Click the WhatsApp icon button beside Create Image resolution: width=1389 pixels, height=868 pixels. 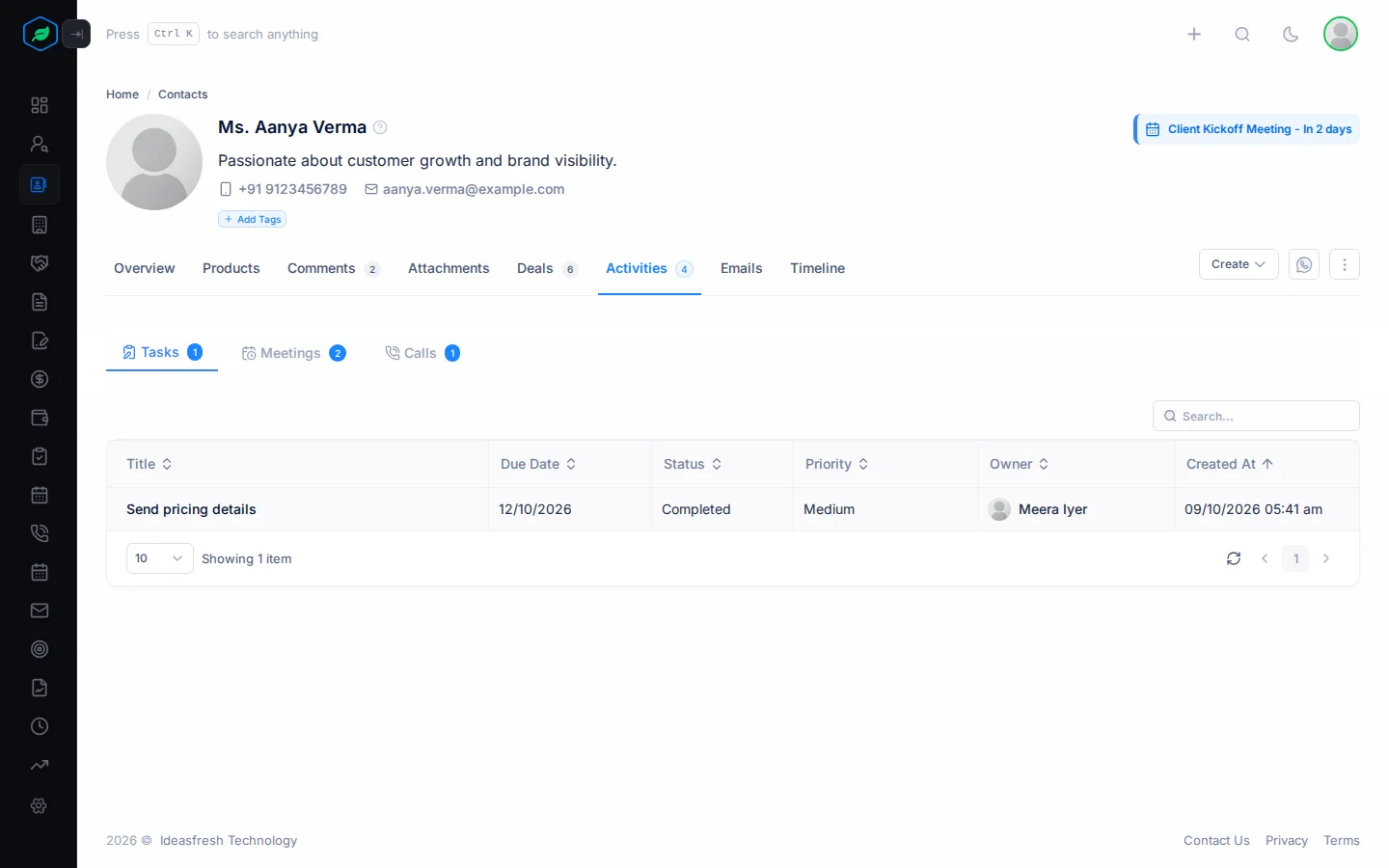(1304, 264)
